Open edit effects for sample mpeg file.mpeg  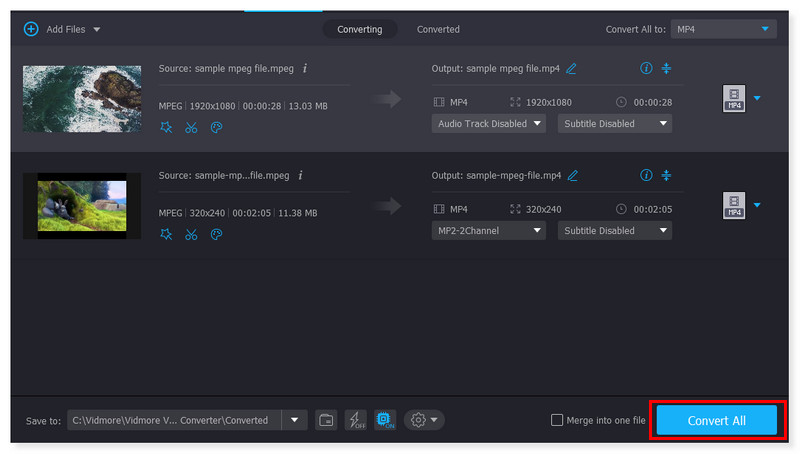[166, 127]
